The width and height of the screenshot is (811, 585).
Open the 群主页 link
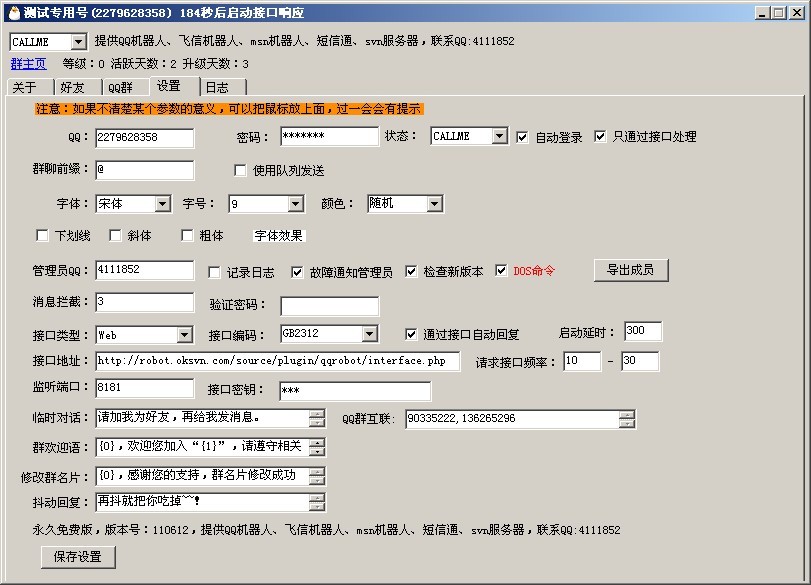pyautogui.click(x=27, y=64)
